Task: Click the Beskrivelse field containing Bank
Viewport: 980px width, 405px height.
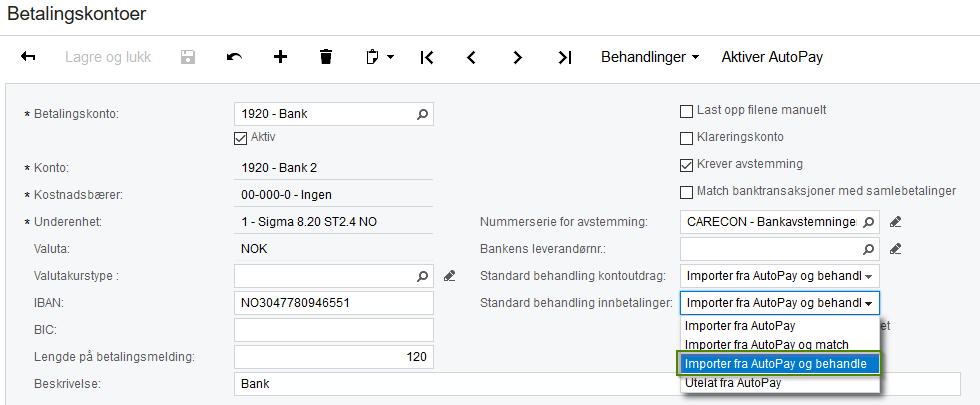Action: coord(597,384)
